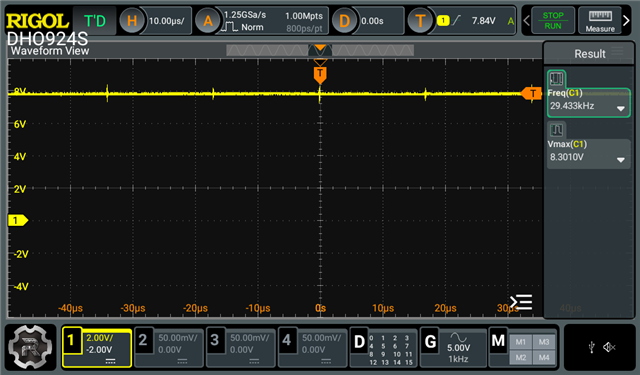Click the 800ps/pt resolution text
640x375 pixels.
[304, 29]
